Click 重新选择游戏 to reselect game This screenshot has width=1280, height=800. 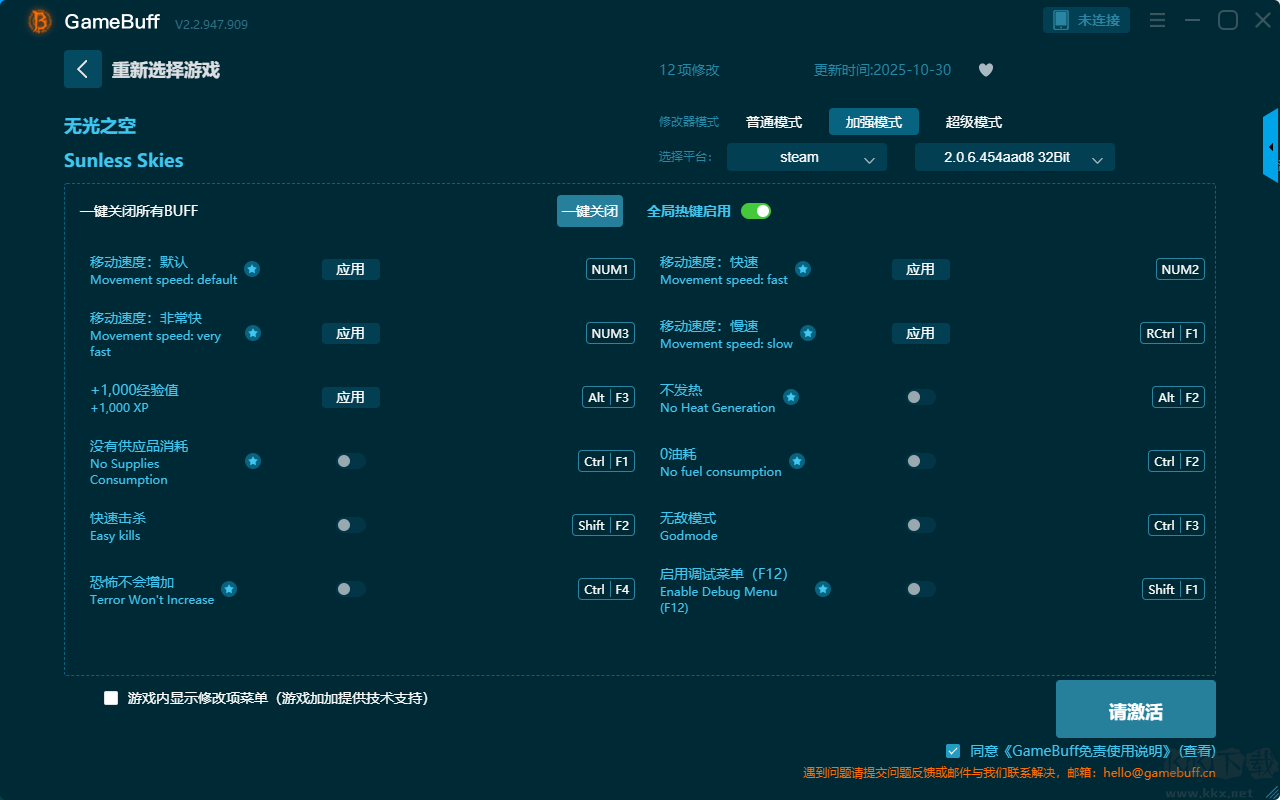166,70
